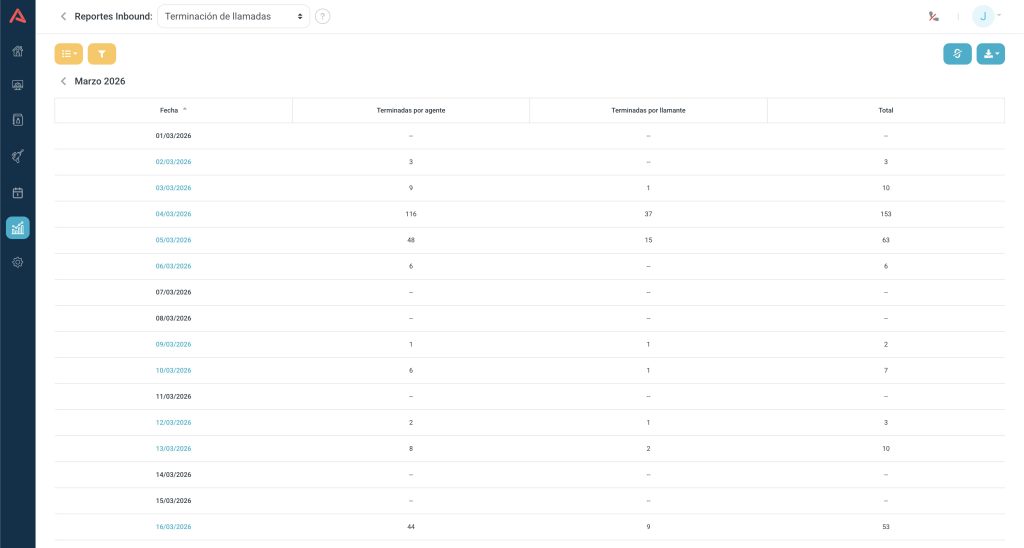
Task: Click the blue refresh sync button
Action: tap(956, 54)
